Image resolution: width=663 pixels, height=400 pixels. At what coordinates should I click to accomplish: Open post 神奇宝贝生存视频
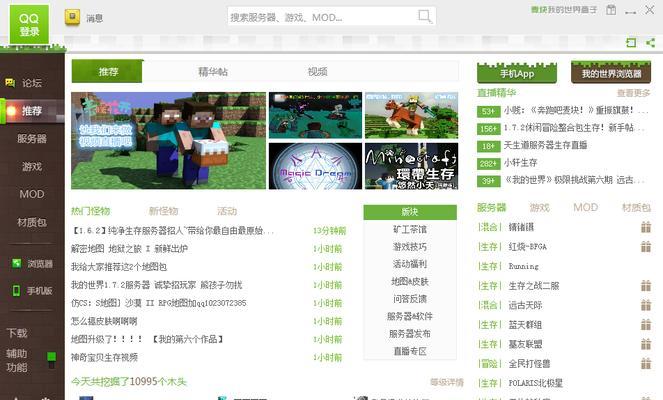coord(104,357)
